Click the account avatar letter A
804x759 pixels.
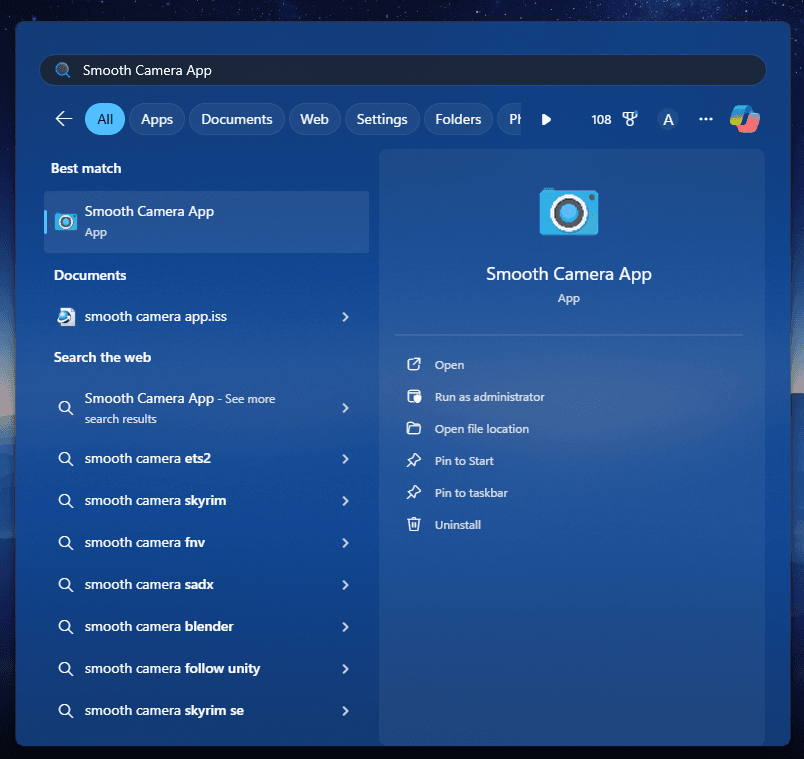(x=668, y=120)
